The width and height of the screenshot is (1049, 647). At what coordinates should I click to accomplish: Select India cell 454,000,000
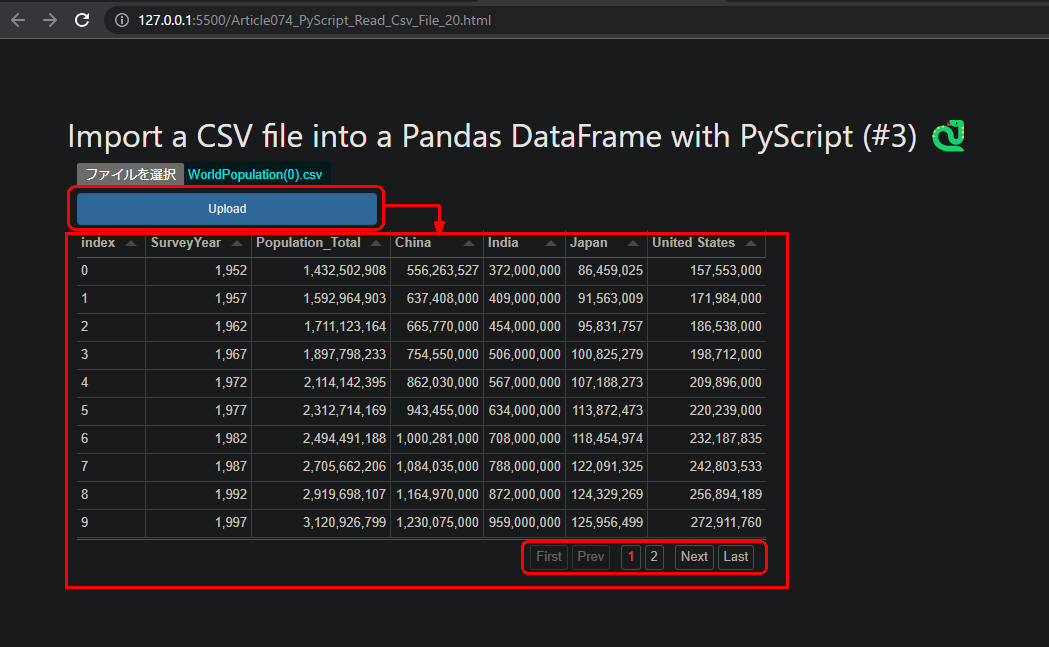click(524, 327)
